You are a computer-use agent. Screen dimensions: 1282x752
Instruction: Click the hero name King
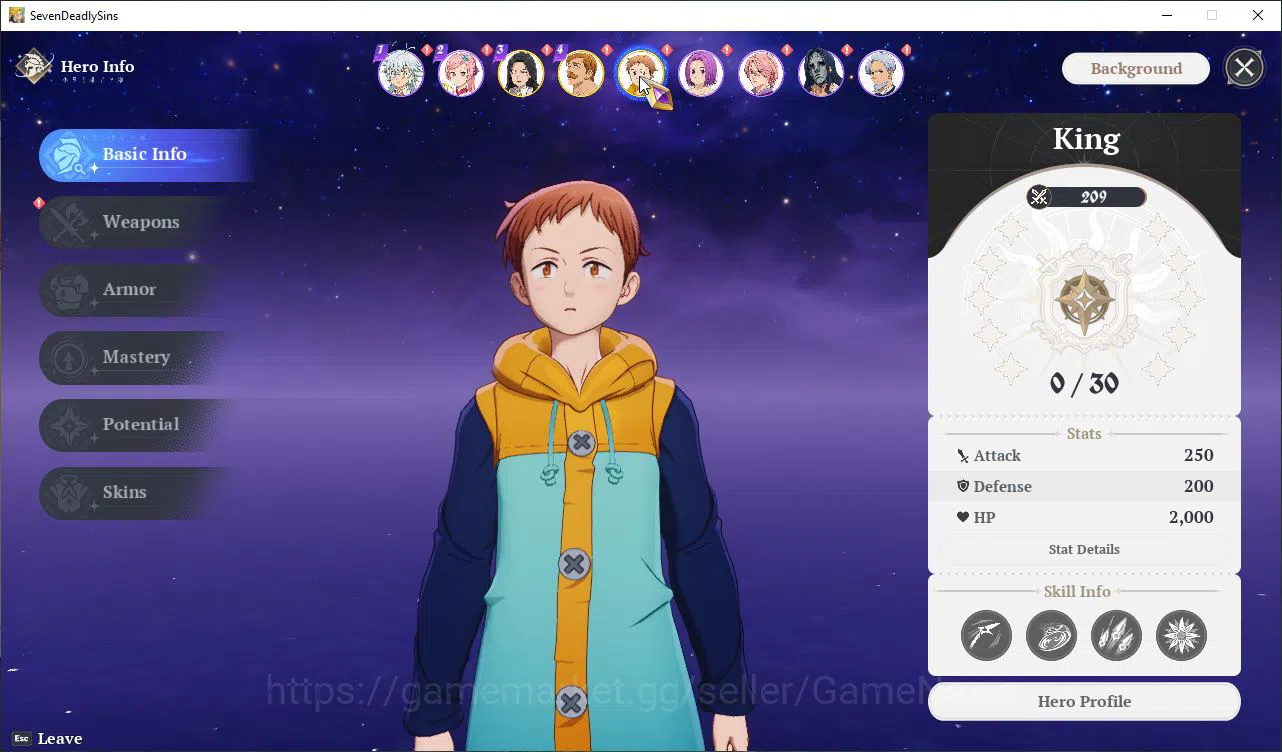coord(1086,139)
